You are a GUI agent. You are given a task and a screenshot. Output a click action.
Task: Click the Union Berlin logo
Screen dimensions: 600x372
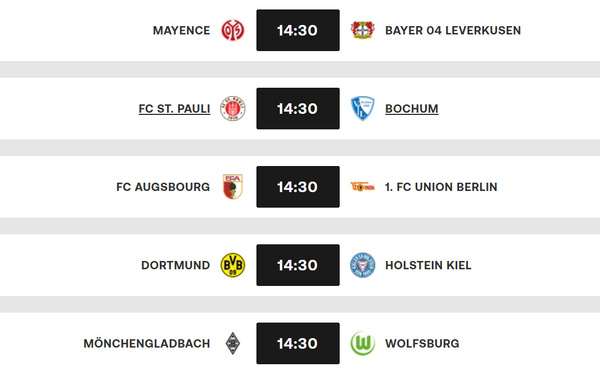point(363,187)
